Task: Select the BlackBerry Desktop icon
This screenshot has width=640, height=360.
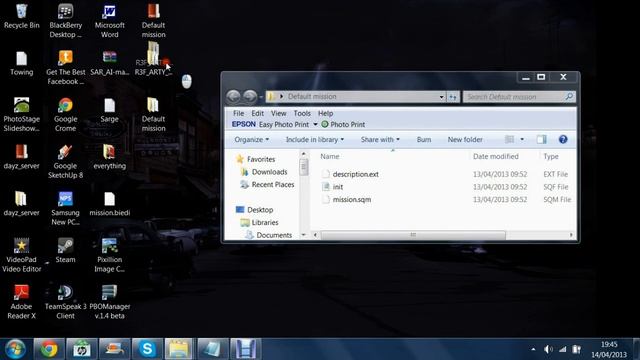Action: (x=65, y=21)
